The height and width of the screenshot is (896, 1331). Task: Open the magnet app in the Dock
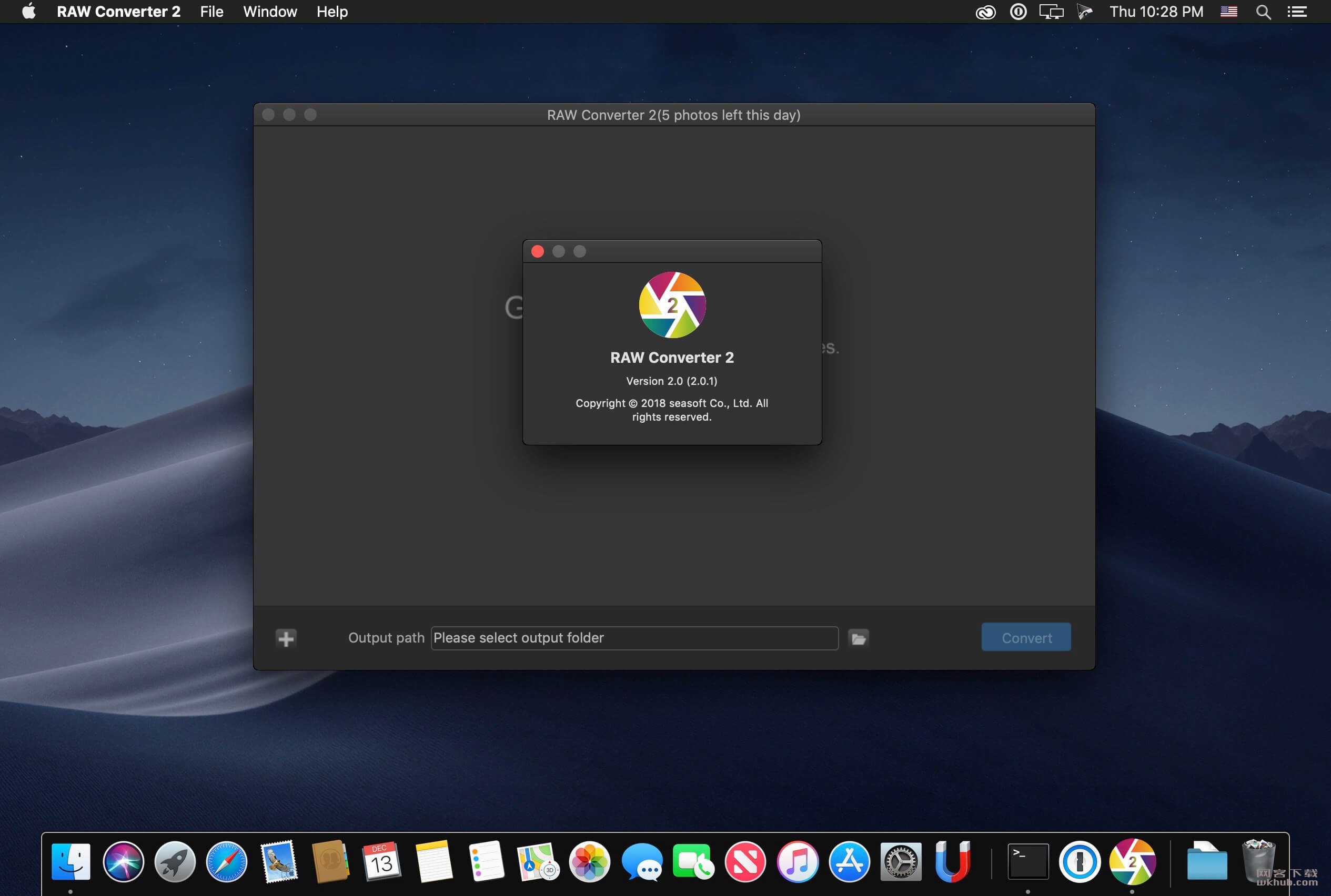point(953,861)
